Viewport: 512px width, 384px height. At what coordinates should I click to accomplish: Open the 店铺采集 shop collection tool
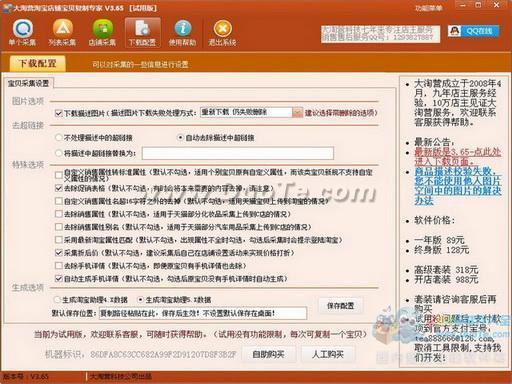[102, 32]
